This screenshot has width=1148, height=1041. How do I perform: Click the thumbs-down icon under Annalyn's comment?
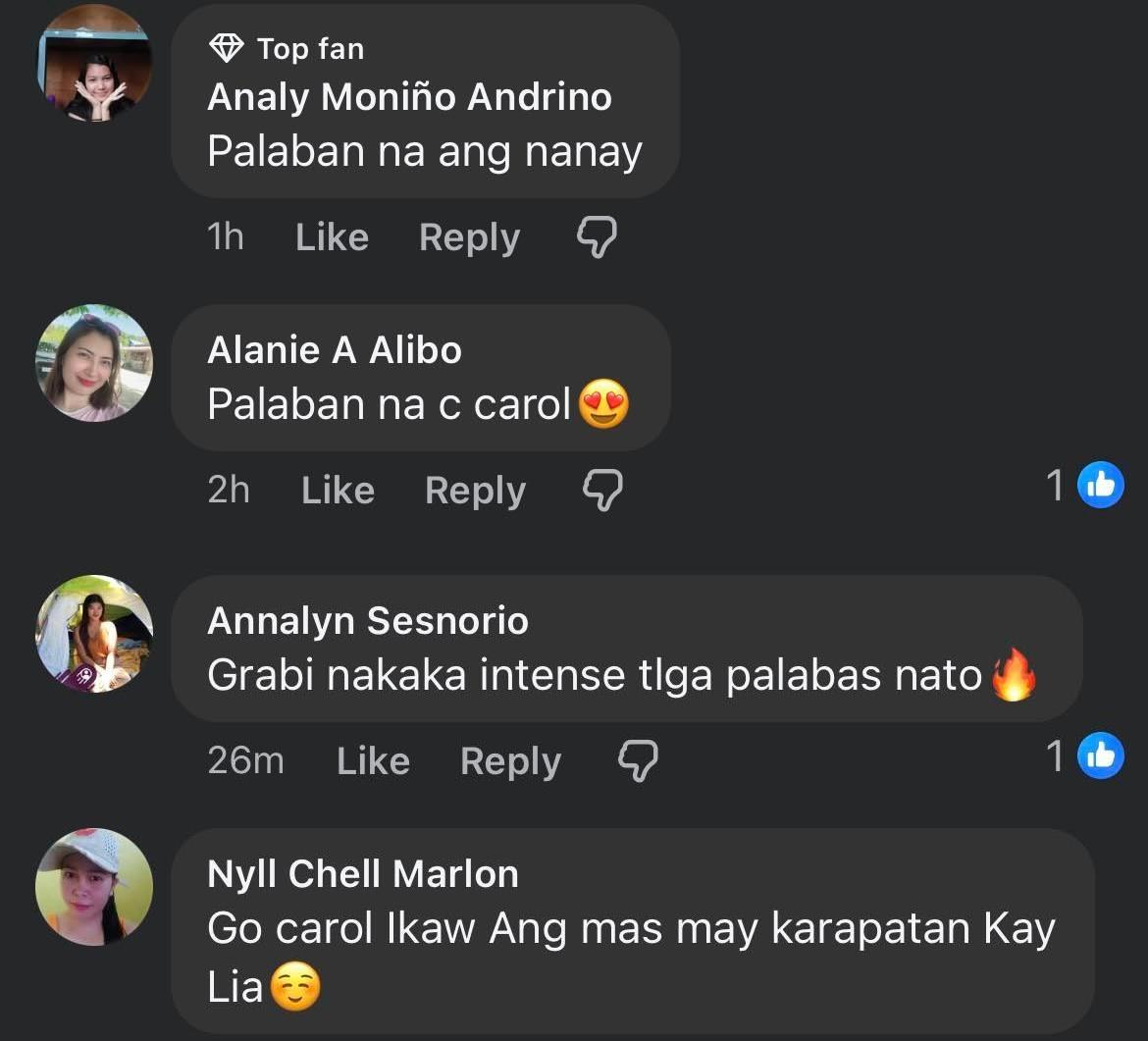(x=638, y=760)
